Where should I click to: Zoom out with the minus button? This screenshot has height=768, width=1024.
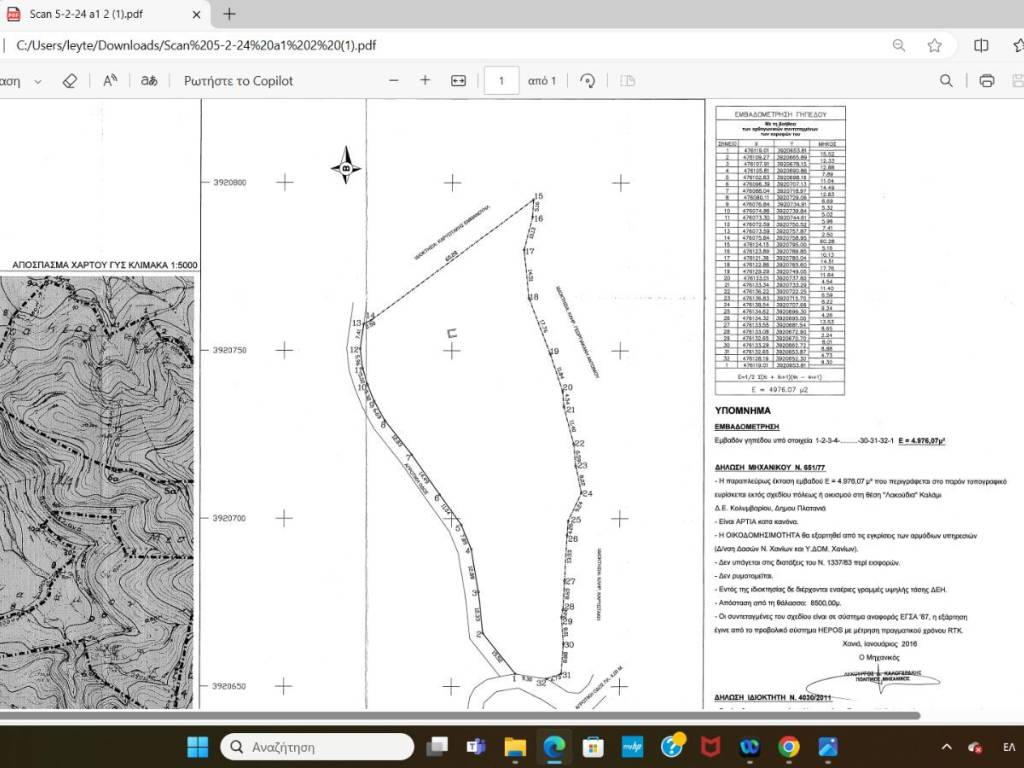coord(394,81)
